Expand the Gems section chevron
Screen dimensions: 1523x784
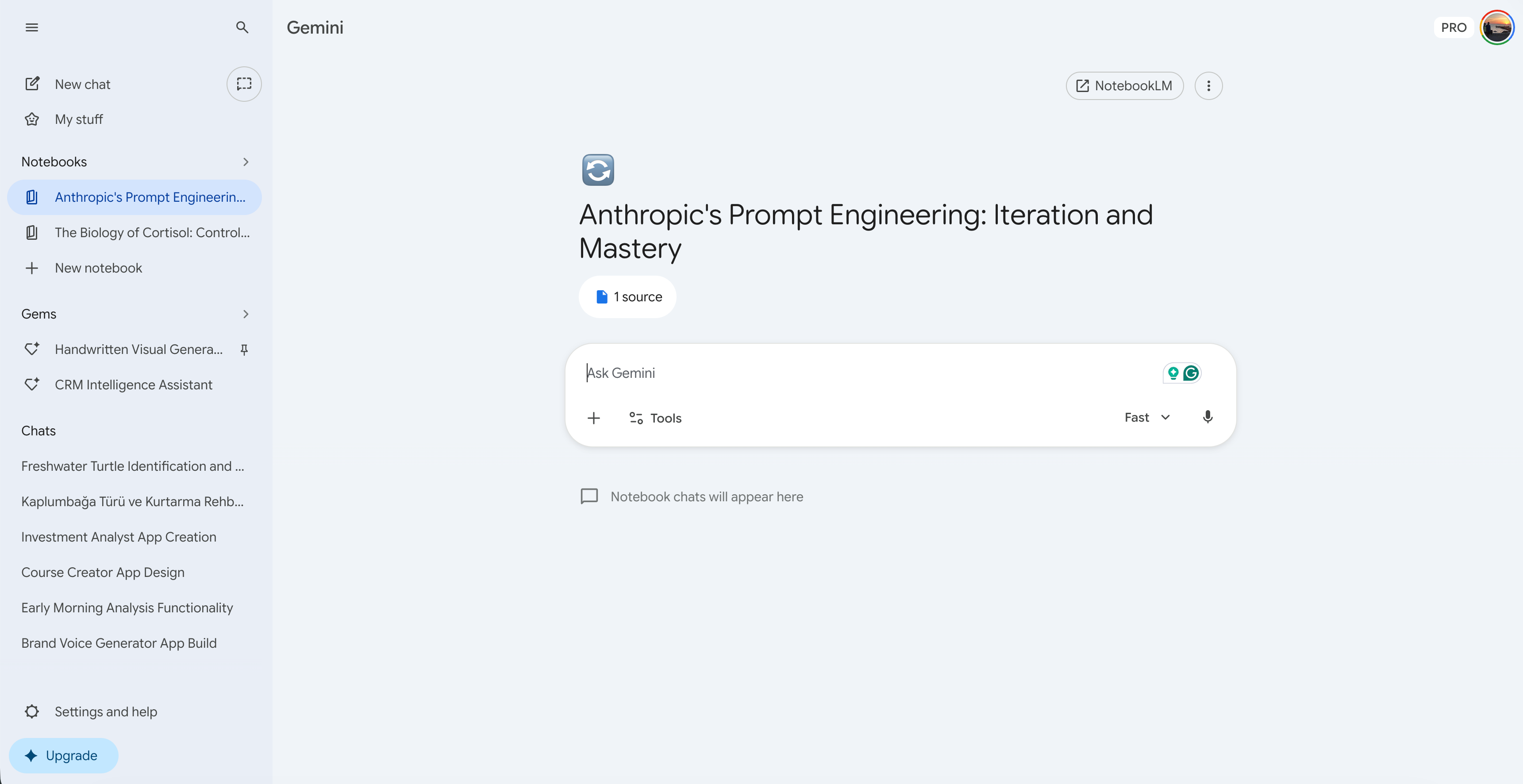click(x=246, y=314)
